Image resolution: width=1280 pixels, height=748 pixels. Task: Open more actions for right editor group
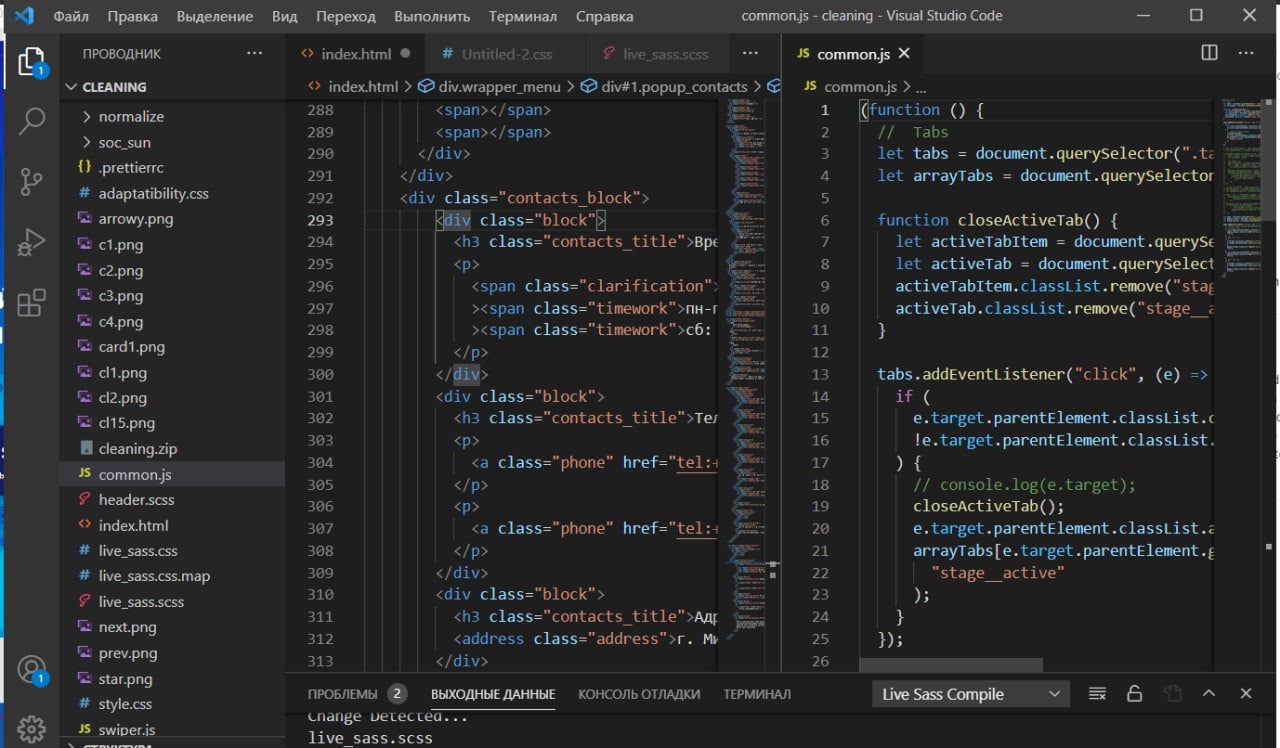click(x=1246, y=53)
